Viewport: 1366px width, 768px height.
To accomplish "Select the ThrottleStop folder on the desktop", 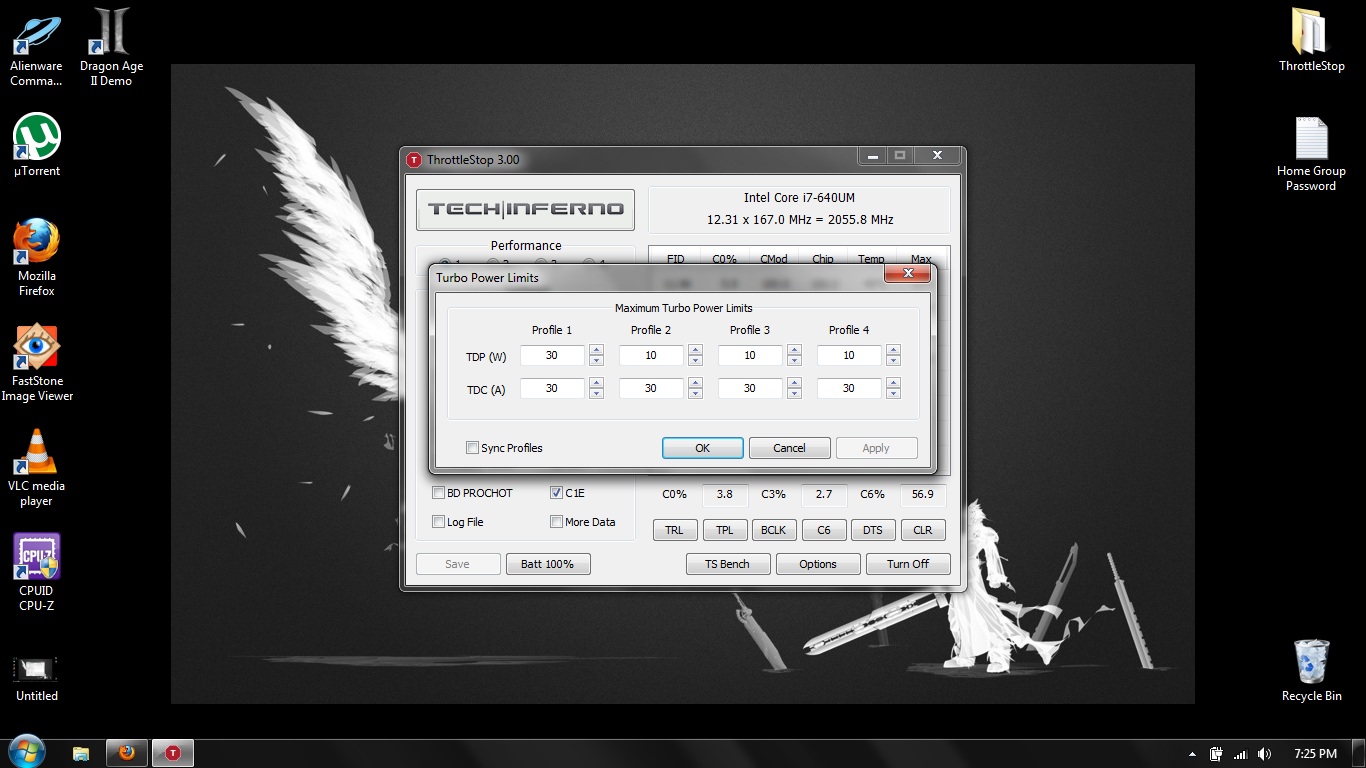I will click(x=1311, y=40).
